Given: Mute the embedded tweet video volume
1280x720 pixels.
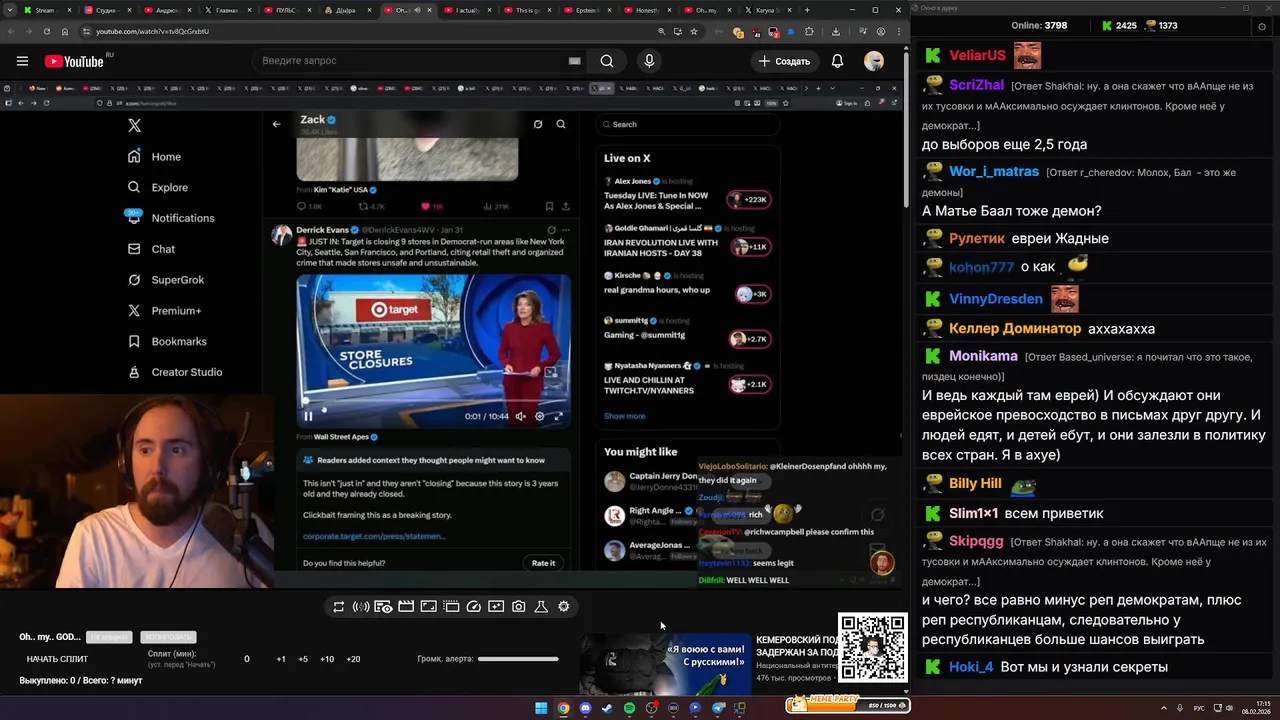Looking at the screenshot, I should [520, 416].
